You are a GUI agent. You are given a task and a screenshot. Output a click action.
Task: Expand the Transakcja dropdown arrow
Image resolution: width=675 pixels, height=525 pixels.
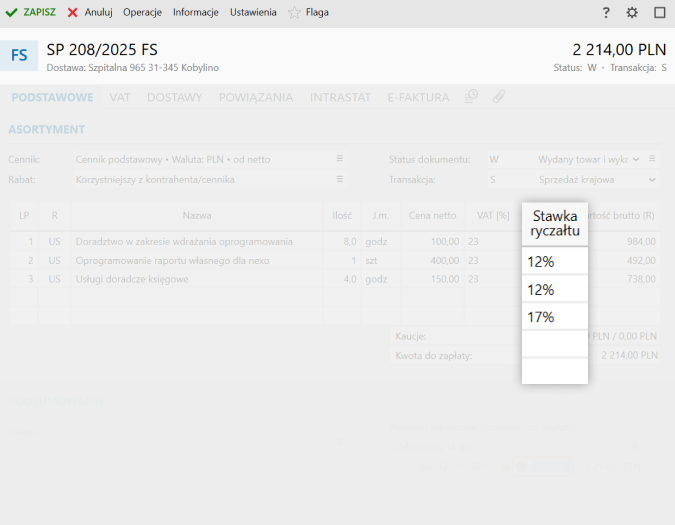pyautogui.click(x=652, y=180)
